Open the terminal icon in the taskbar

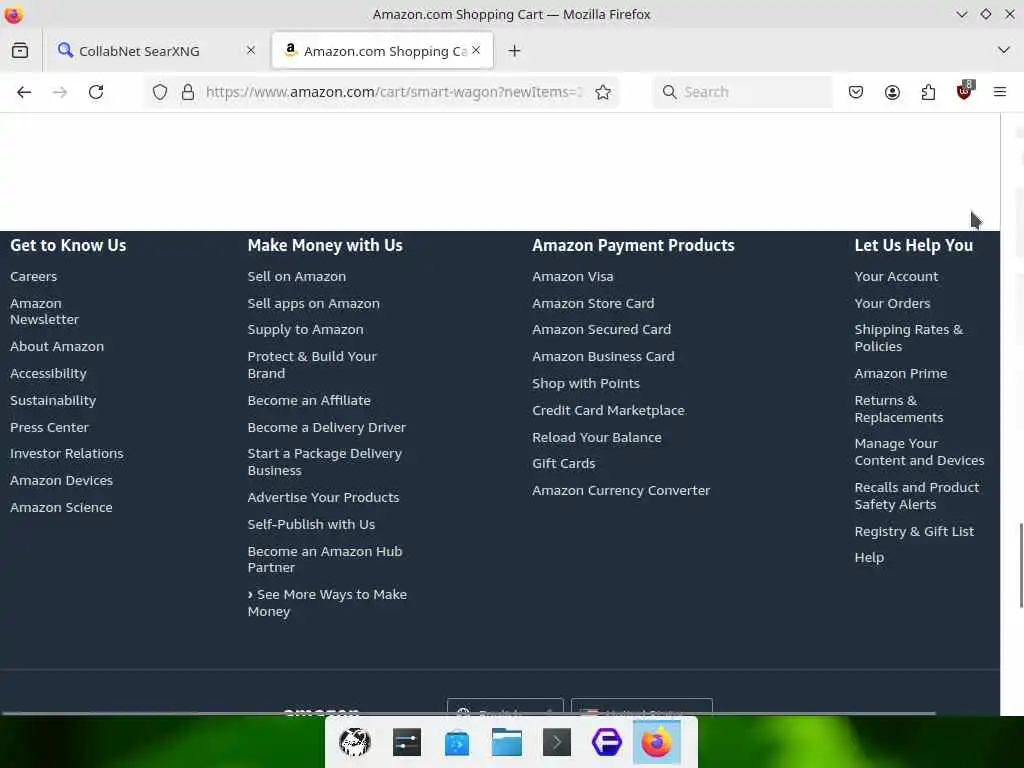click(557, 743)
